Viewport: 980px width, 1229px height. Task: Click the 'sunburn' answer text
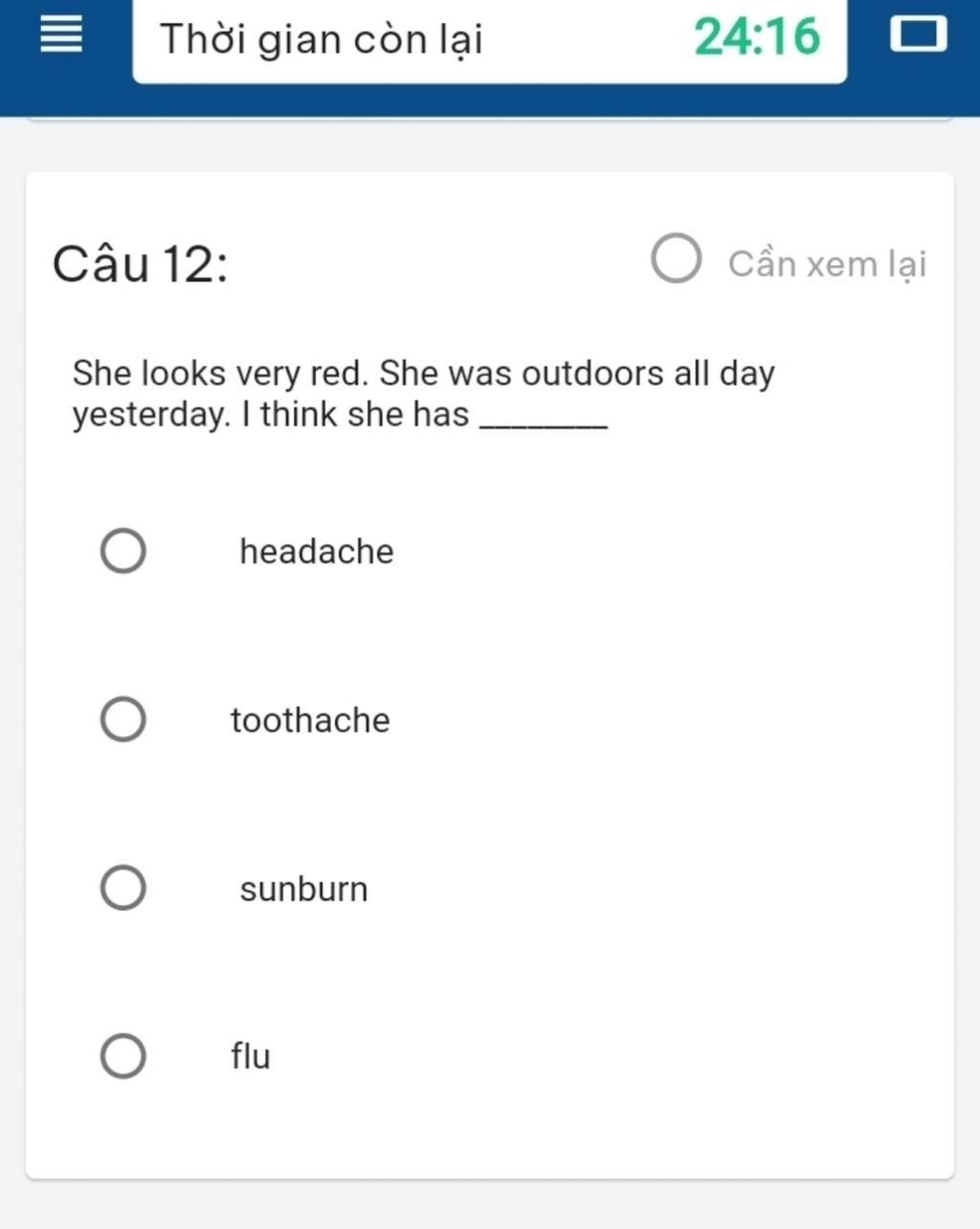coord(303,889)
